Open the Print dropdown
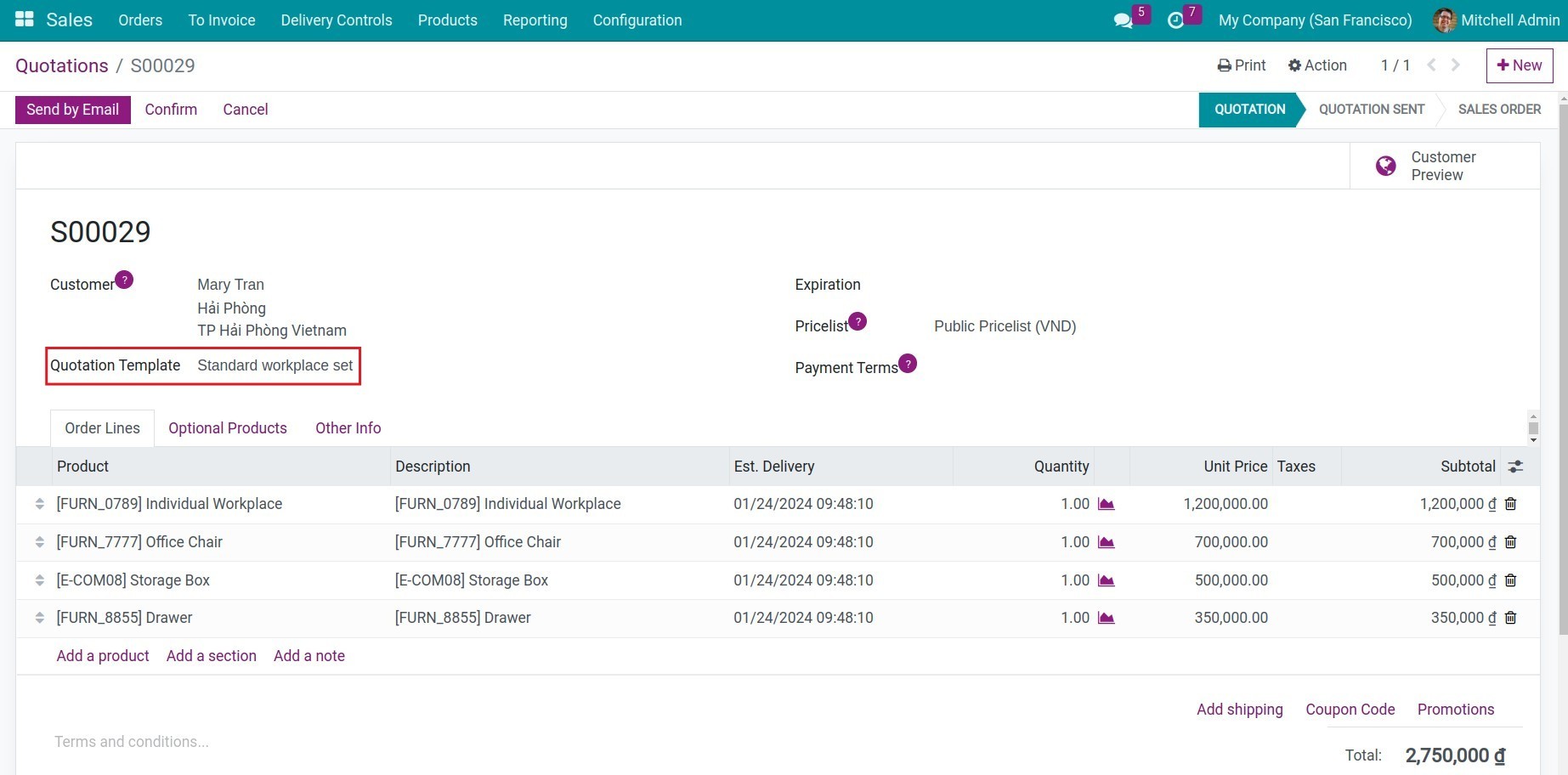1568x775 pixels. [1242, 65]
